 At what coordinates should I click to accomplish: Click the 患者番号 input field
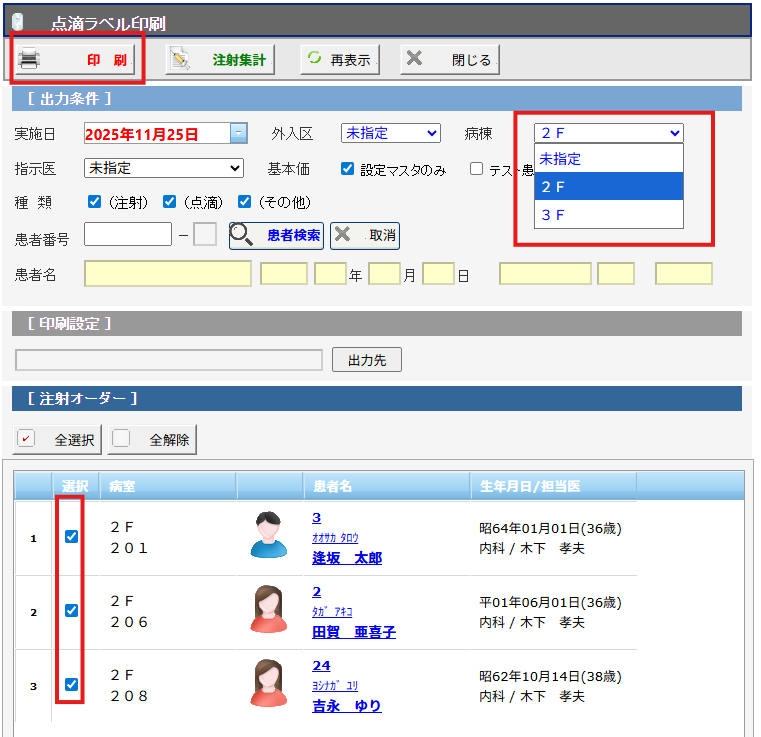[128, 235]
